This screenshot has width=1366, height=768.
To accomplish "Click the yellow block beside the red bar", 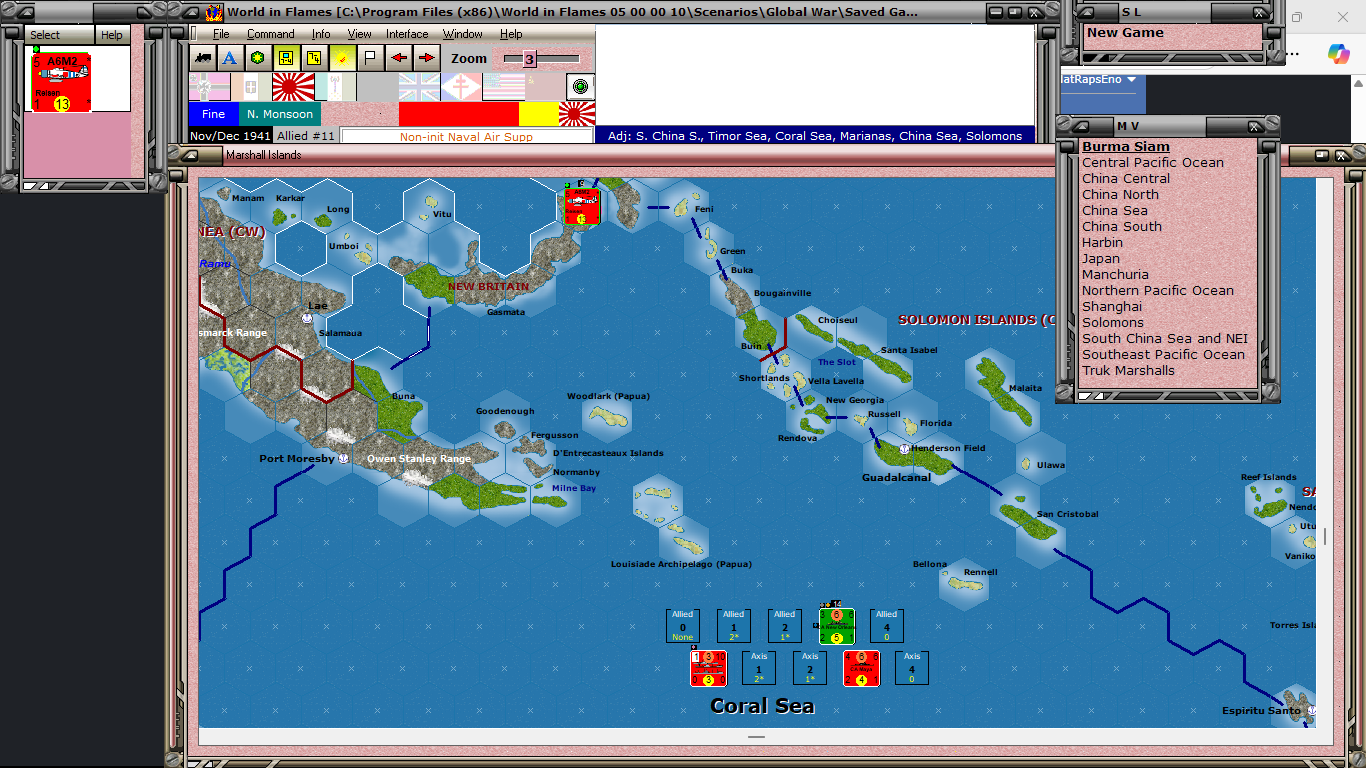I will pyautogui.click(x=538, y=114).
